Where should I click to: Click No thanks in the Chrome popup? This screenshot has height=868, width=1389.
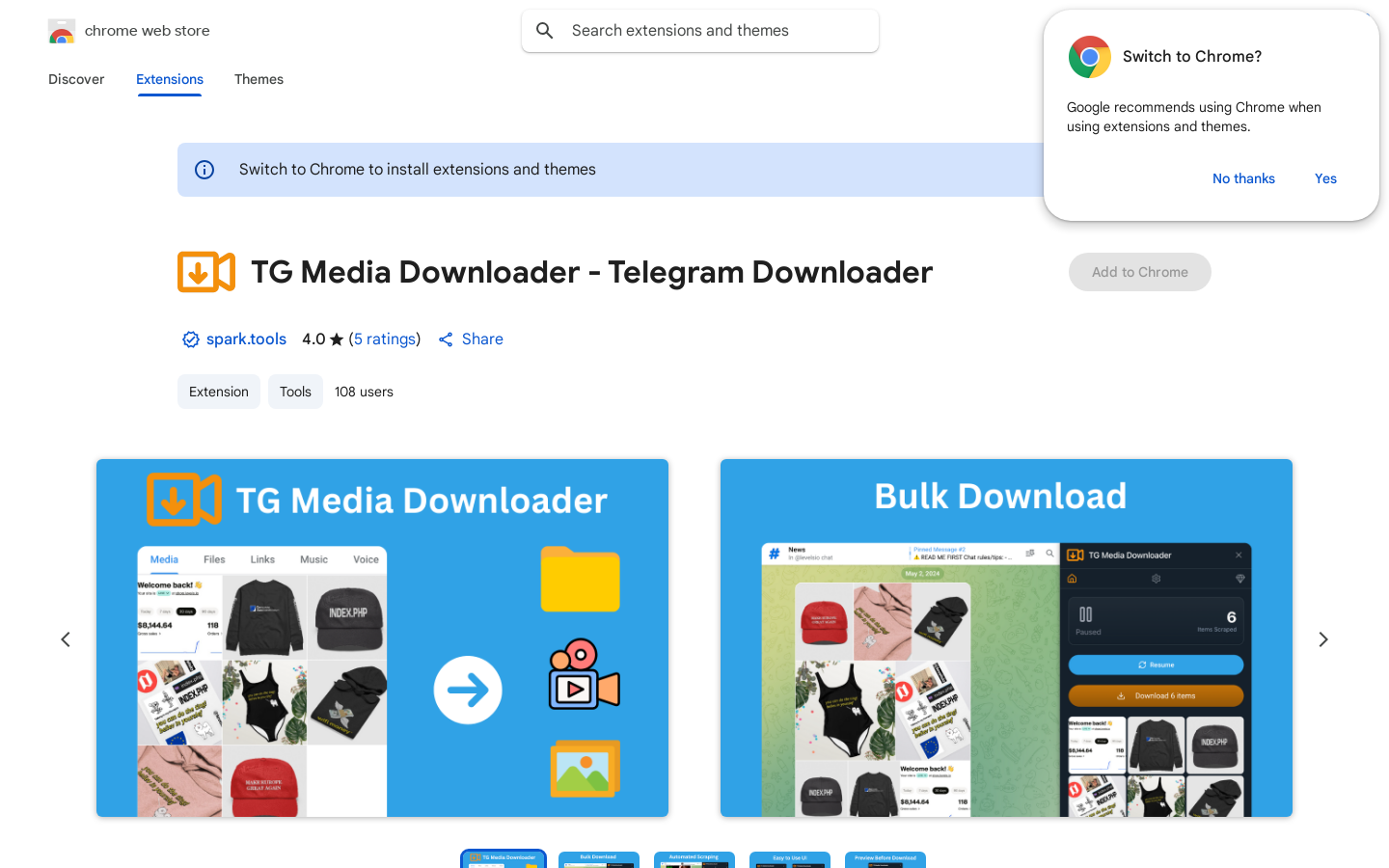click(1243, 178)
